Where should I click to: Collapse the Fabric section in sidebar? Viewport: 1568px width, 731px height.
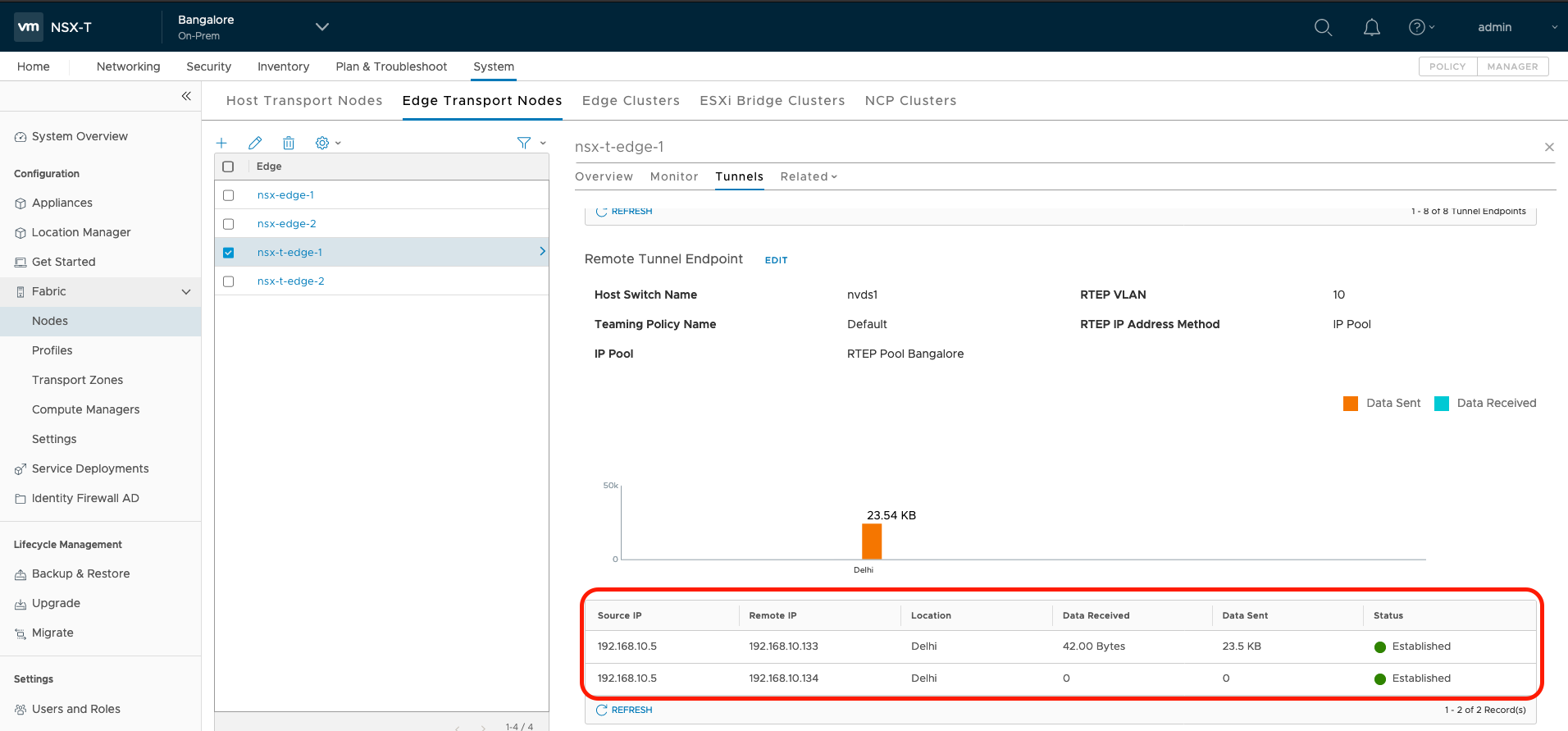(x=186, y=291)
